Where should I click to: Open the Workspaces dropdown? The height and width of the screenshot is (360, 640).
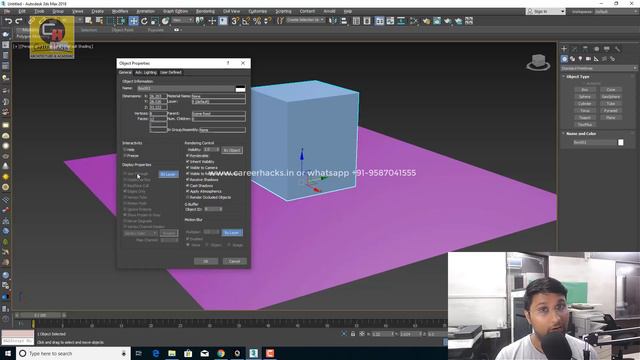pos(616,11)
